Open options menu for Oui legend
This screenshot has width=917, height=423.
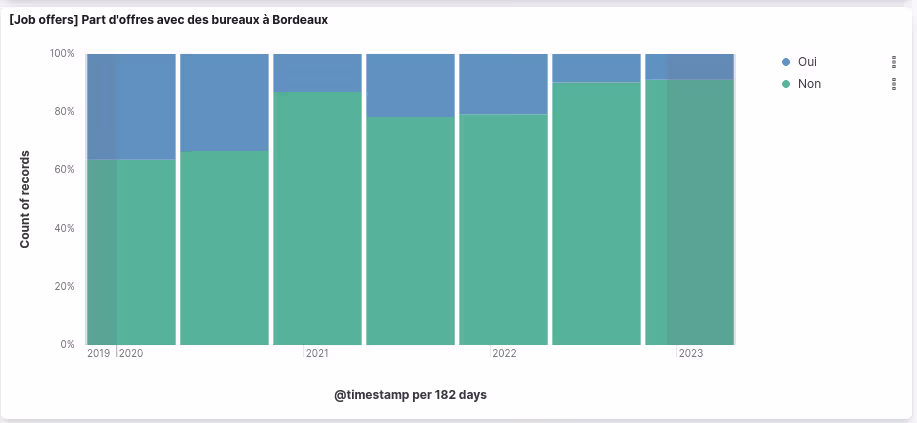(893, 62)
